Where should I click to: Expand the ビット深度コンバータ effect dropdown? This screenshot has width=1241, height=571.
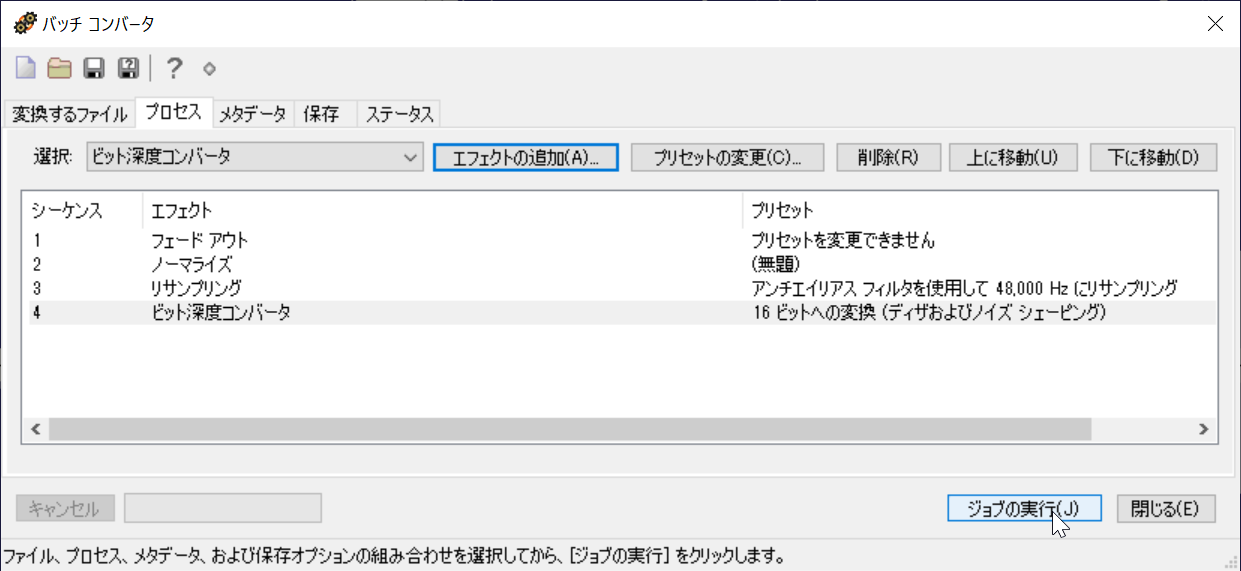tap(409, 157)
